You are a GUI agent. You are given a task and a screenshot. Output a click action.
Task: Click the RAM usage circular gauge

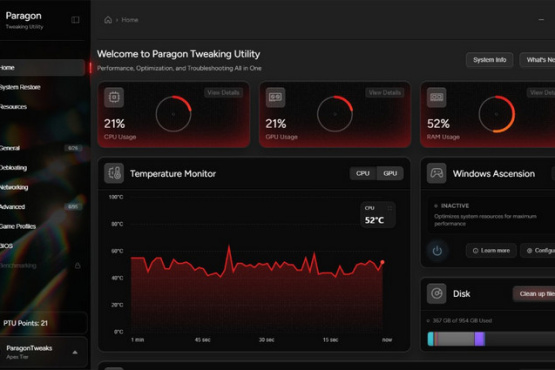tap(496, 114)
